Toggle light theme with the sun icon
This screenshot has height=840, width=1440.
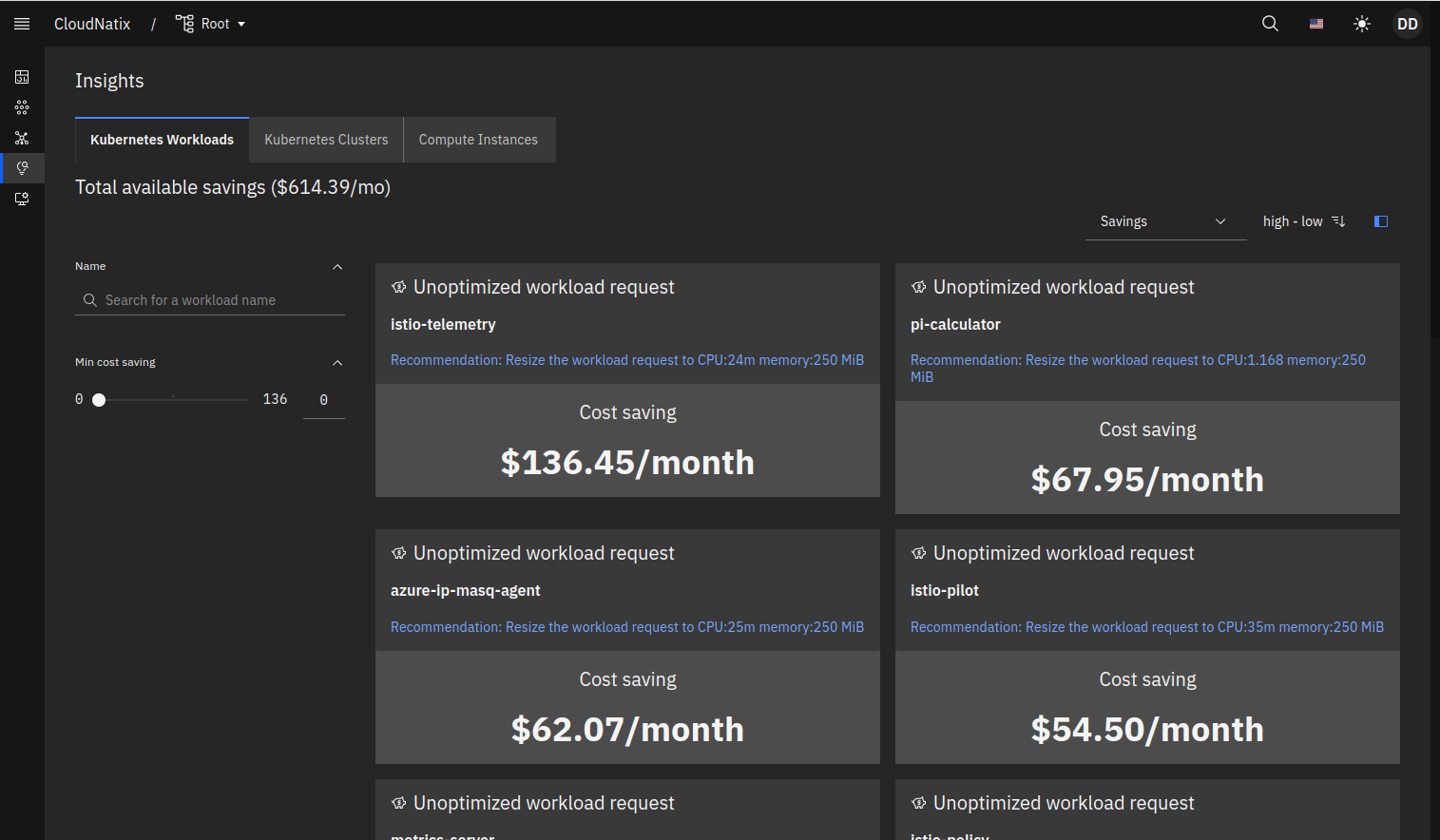[1362, 24]
